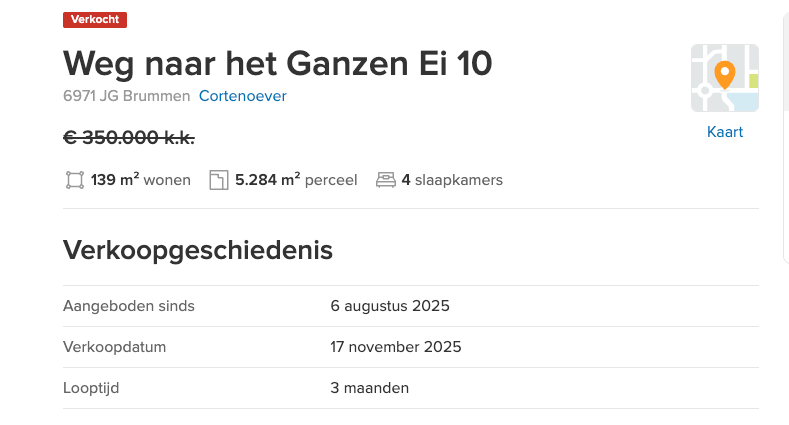
Task: Click the living area size icon
Action: click(x=74, y=181)
